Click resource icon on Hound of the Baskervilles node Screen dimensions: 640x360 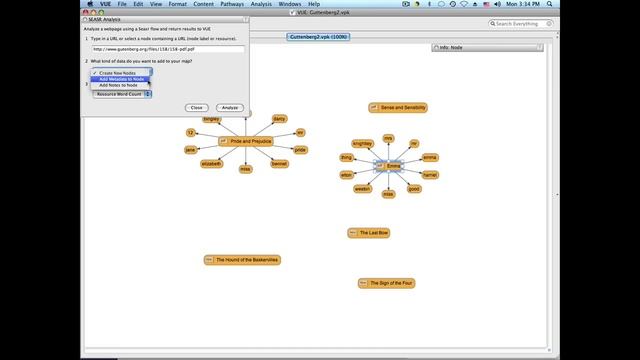tap(209, 260)
